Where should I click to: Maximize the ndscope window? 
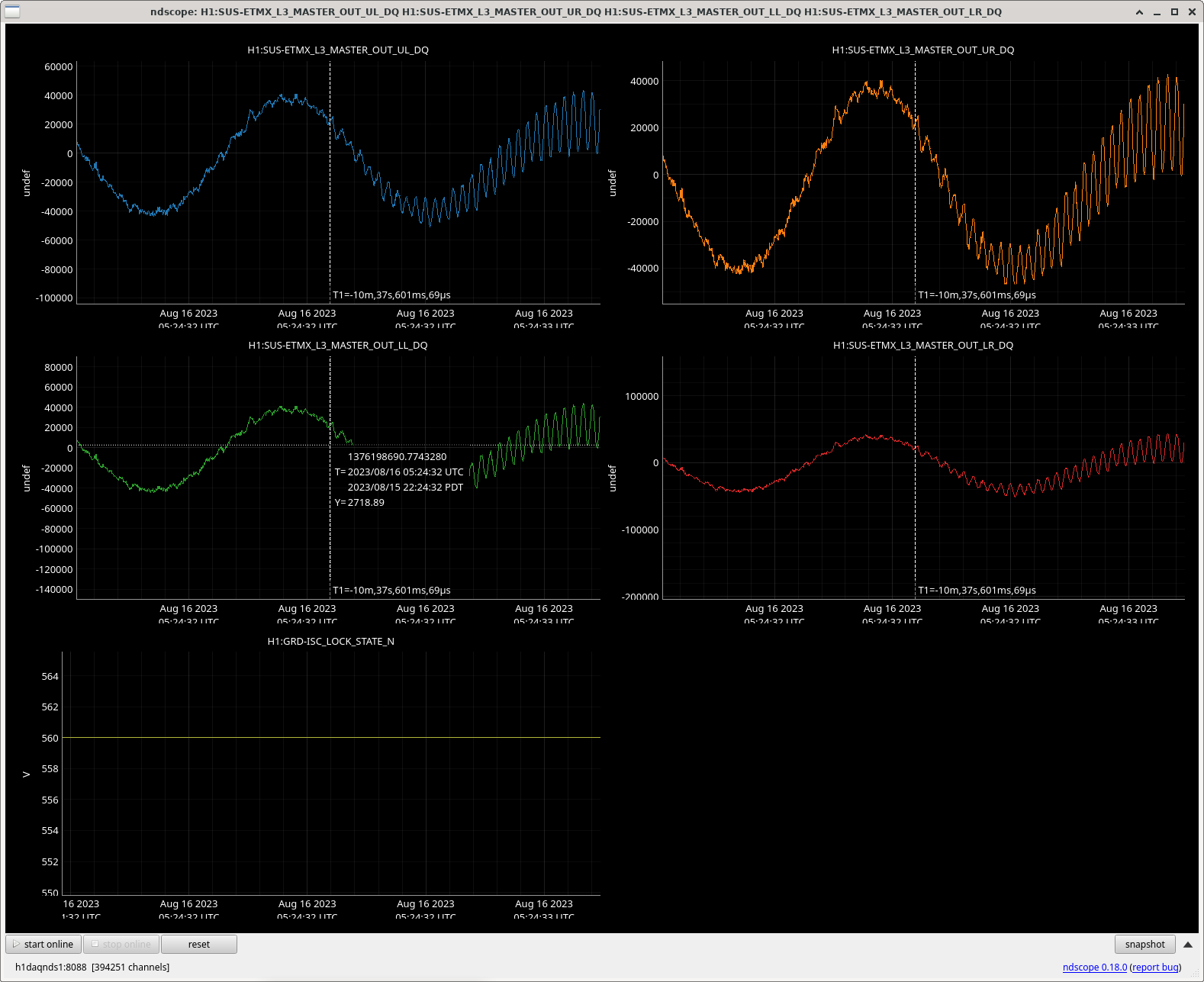click(x=1174, y=11)
